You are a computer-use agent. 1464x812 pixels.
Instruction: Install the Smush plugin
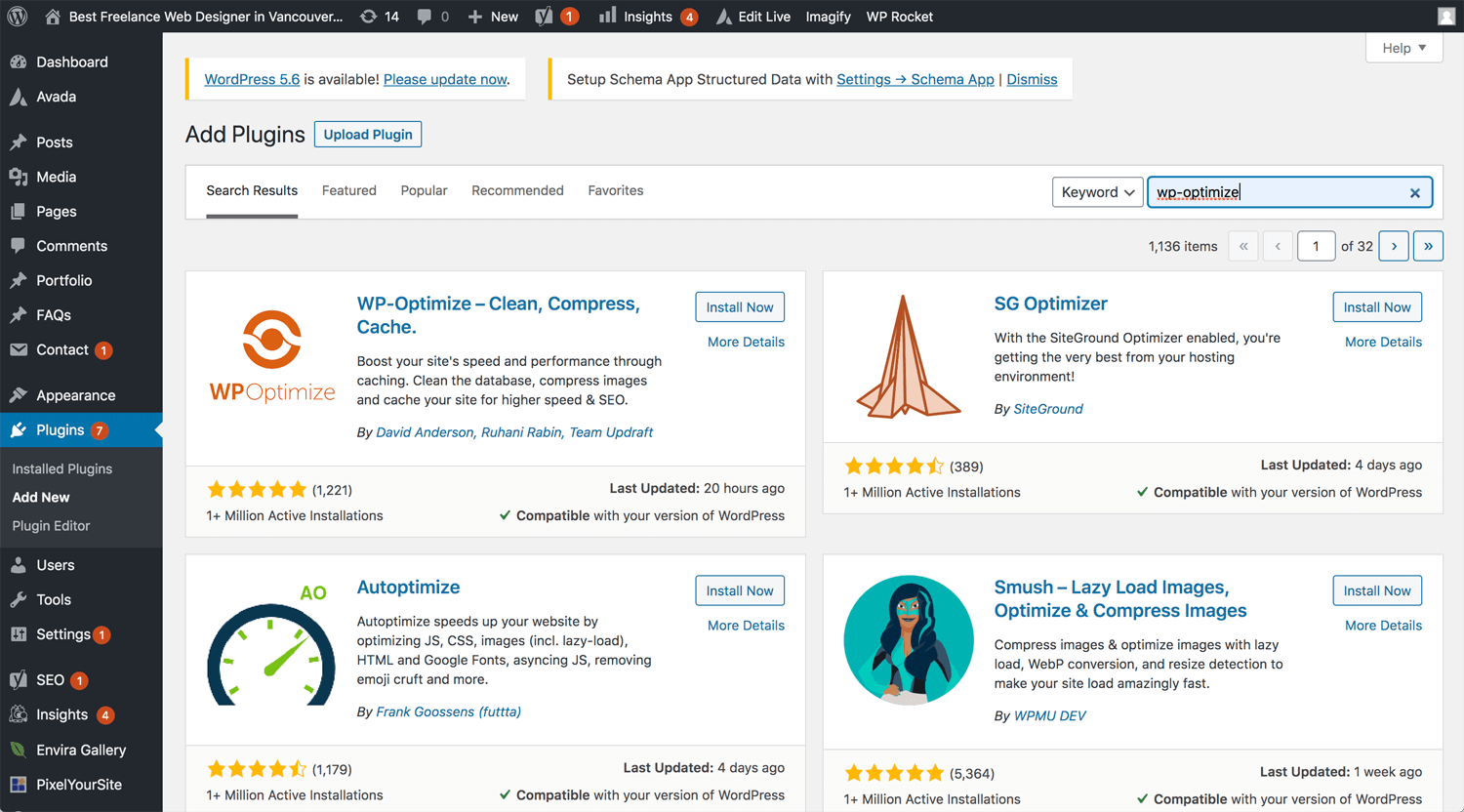(1377, 590)
